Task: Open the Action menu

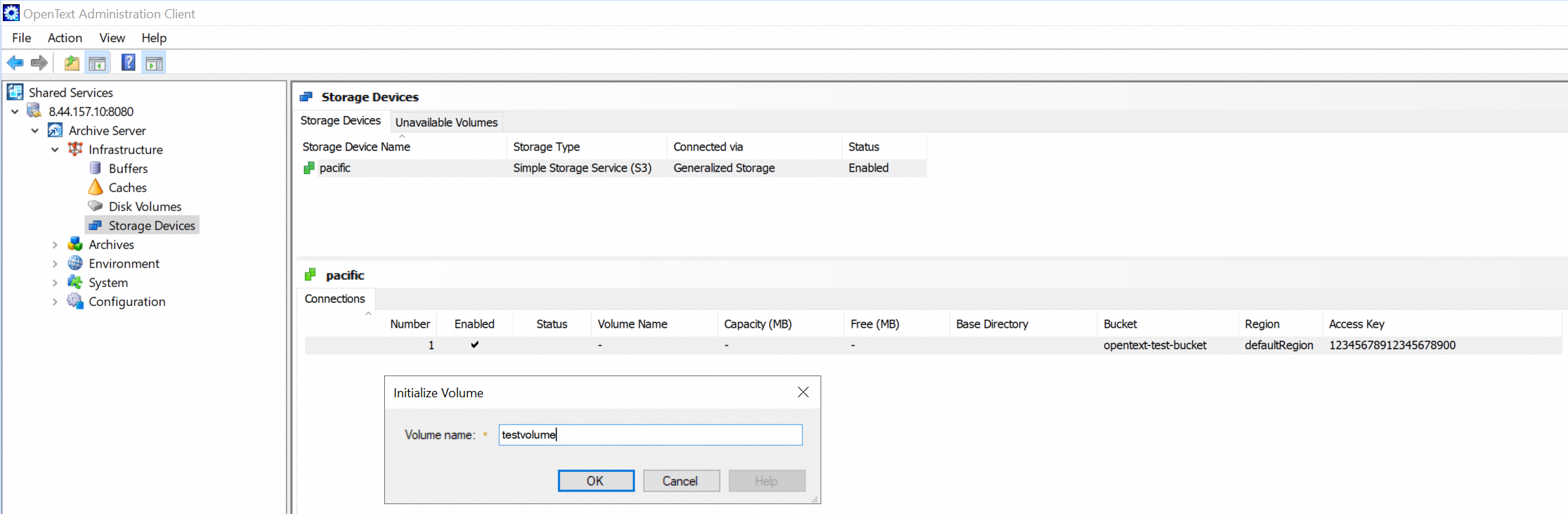Action: pos(65,38)
